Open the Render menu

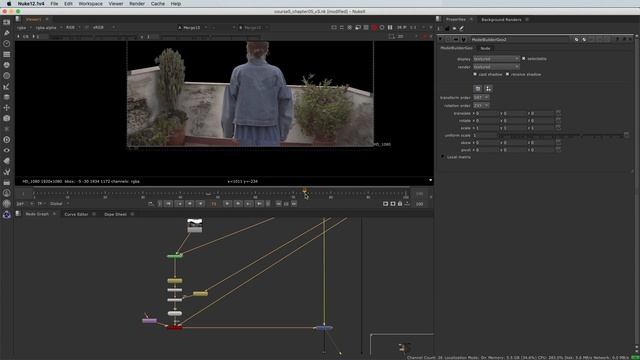(137, 4)
